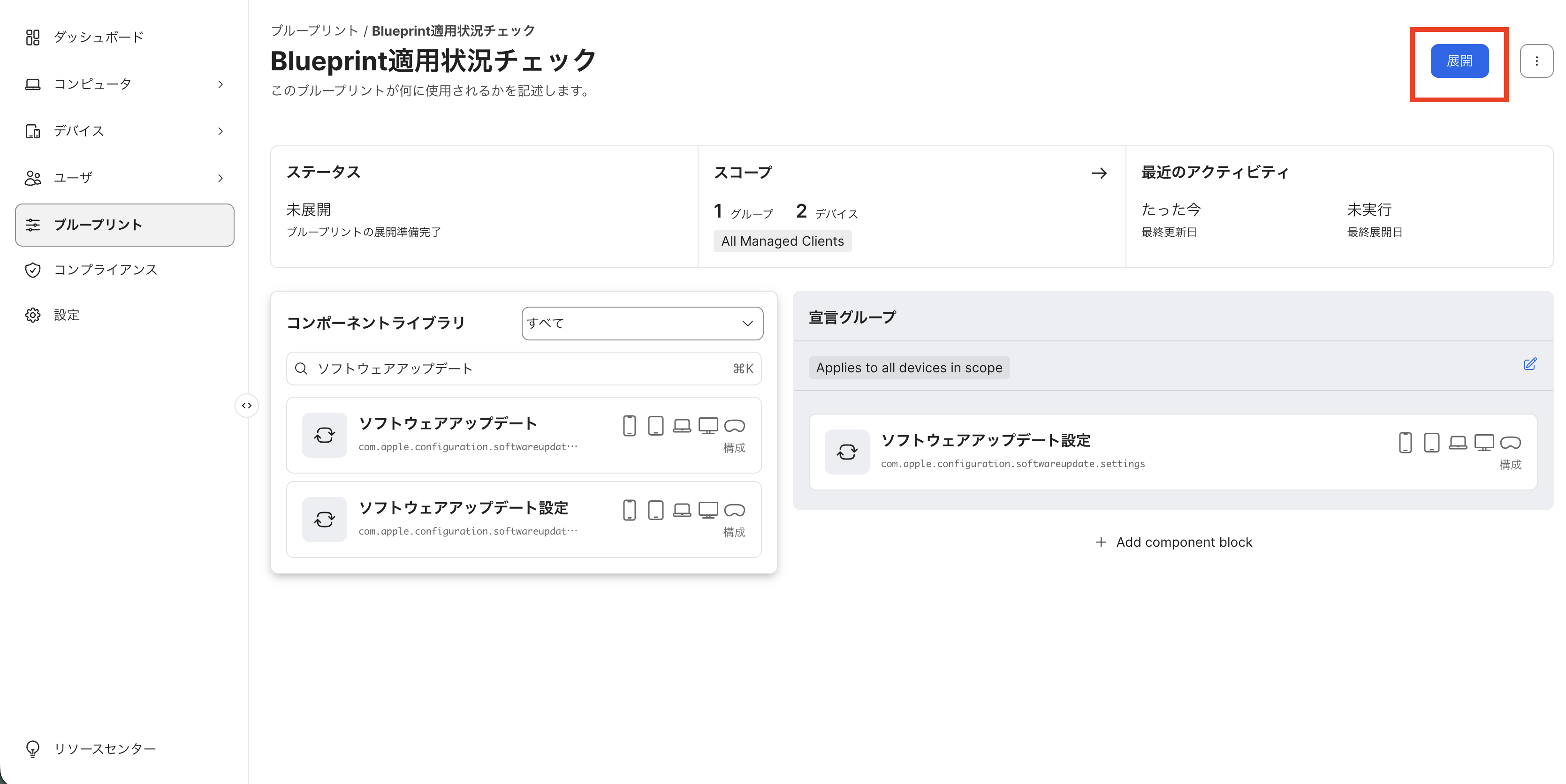Viewport: 1566px width, 784px height.
Task: Click the ダッシュボード grid icon
Action: pyautogui.click(x=33, y=38)
